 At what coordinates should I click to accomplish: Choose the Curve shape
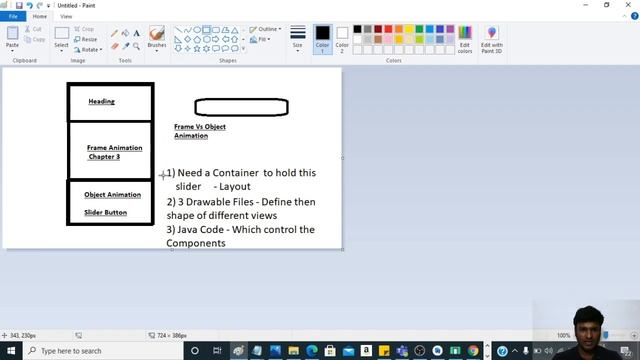188,30
